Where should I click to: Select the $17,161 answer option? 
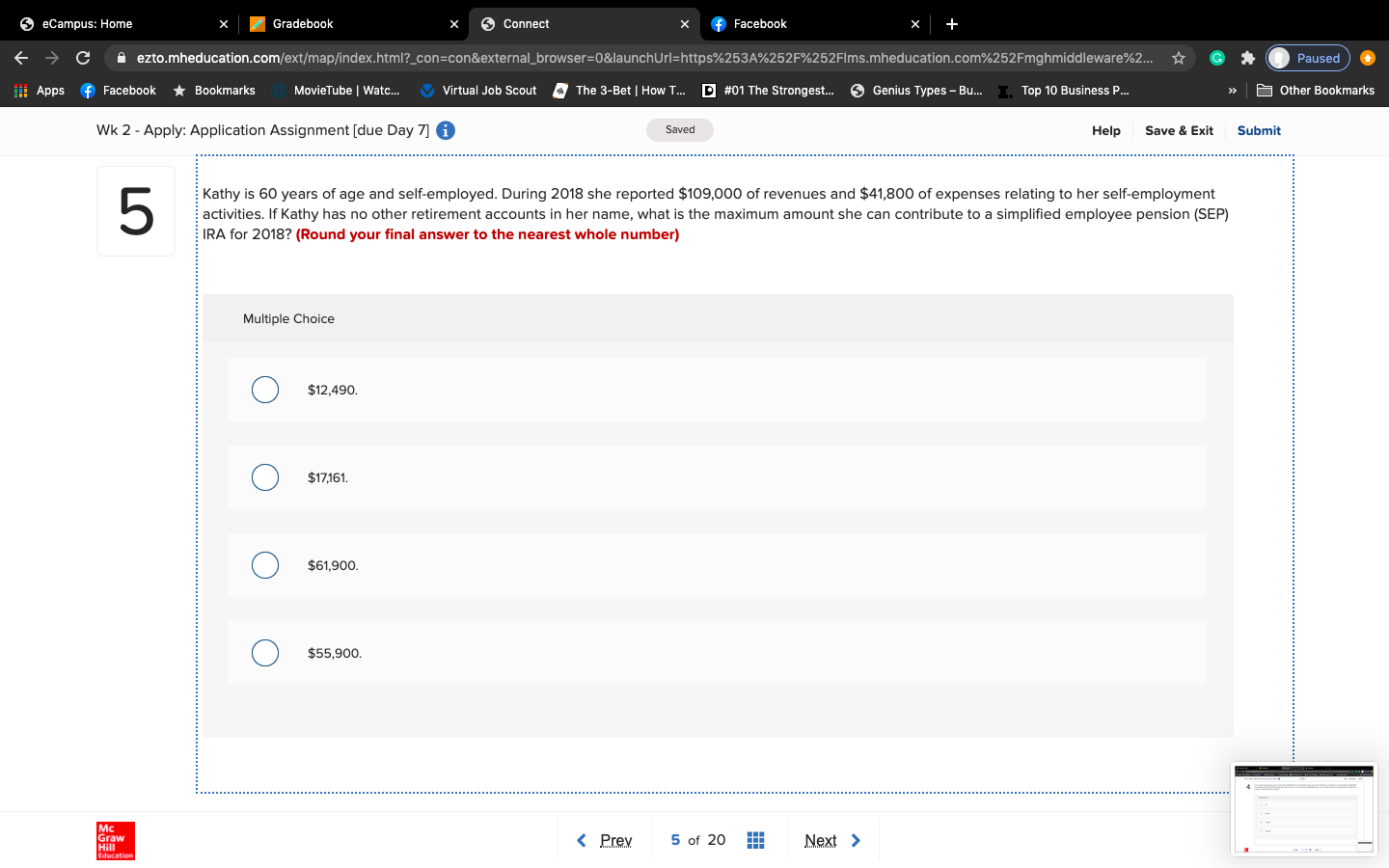coord(265,477)
